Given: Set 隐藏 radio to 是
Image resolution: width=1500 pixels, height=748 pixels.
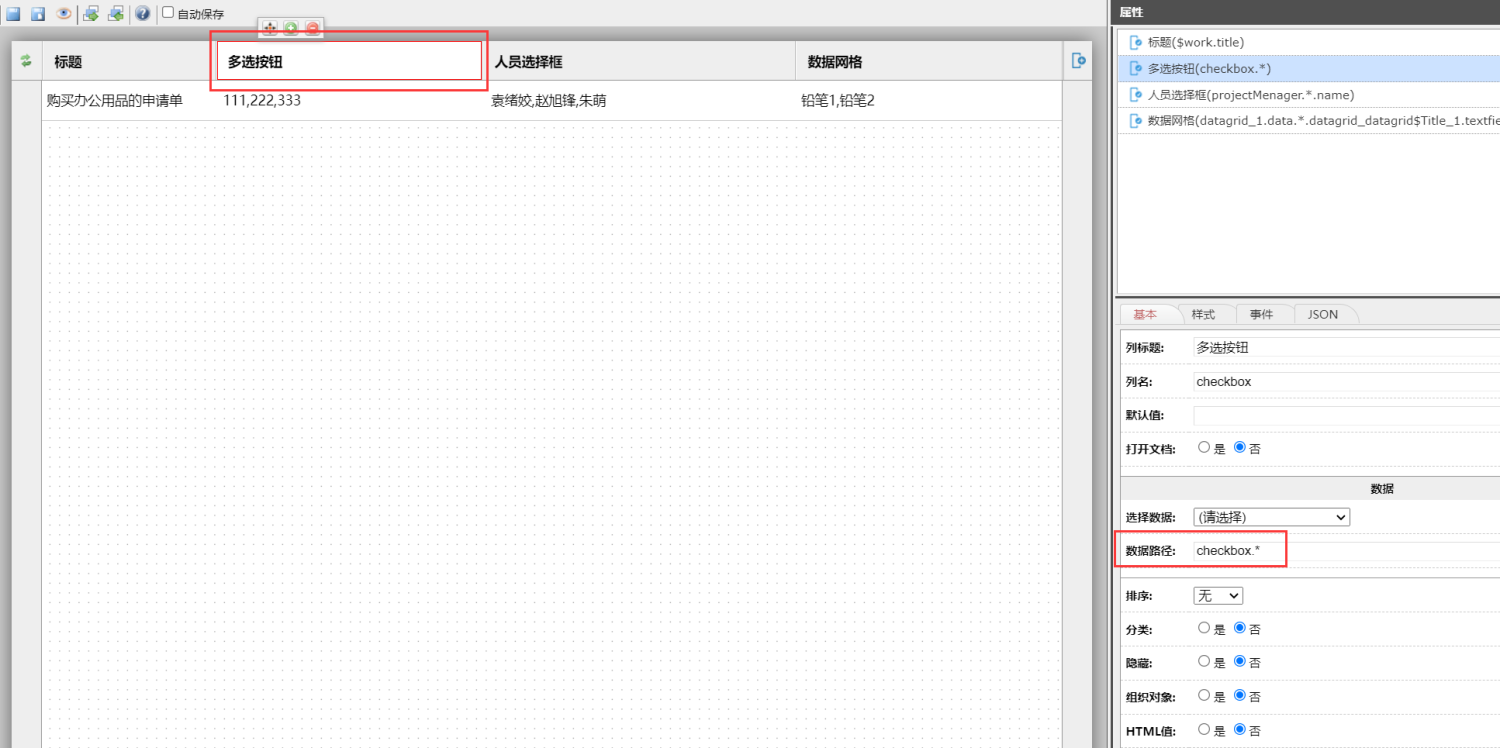Looking at the screenshot, I should 1204,662.
